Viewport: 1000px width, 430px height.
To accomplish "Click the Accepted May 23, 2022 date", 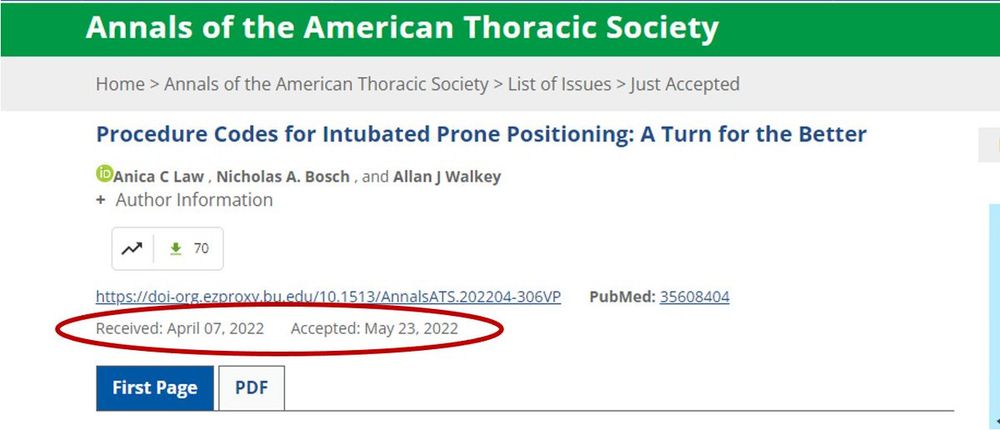I will pyautogui.click(x=374, y=329).
